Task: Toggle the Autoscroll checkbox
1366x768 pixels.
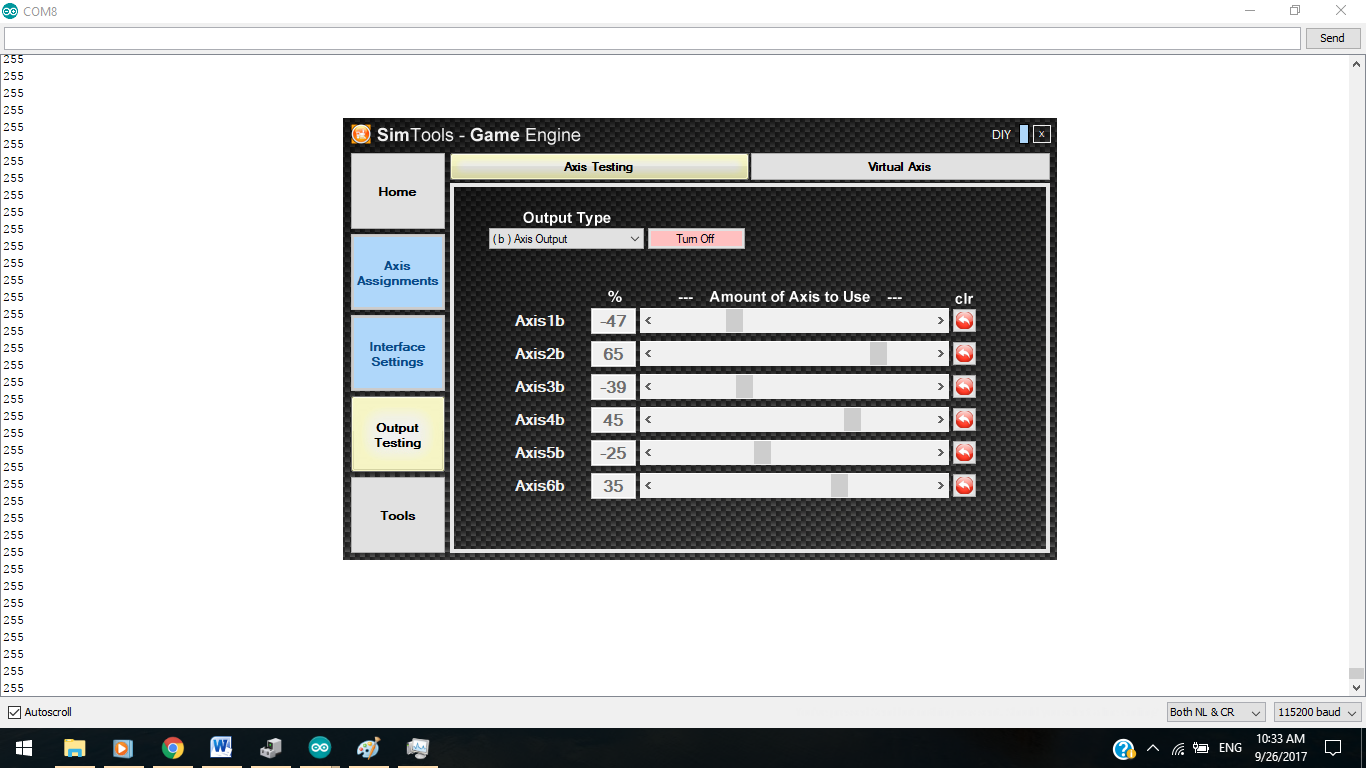Action: [x=14, y=713]
